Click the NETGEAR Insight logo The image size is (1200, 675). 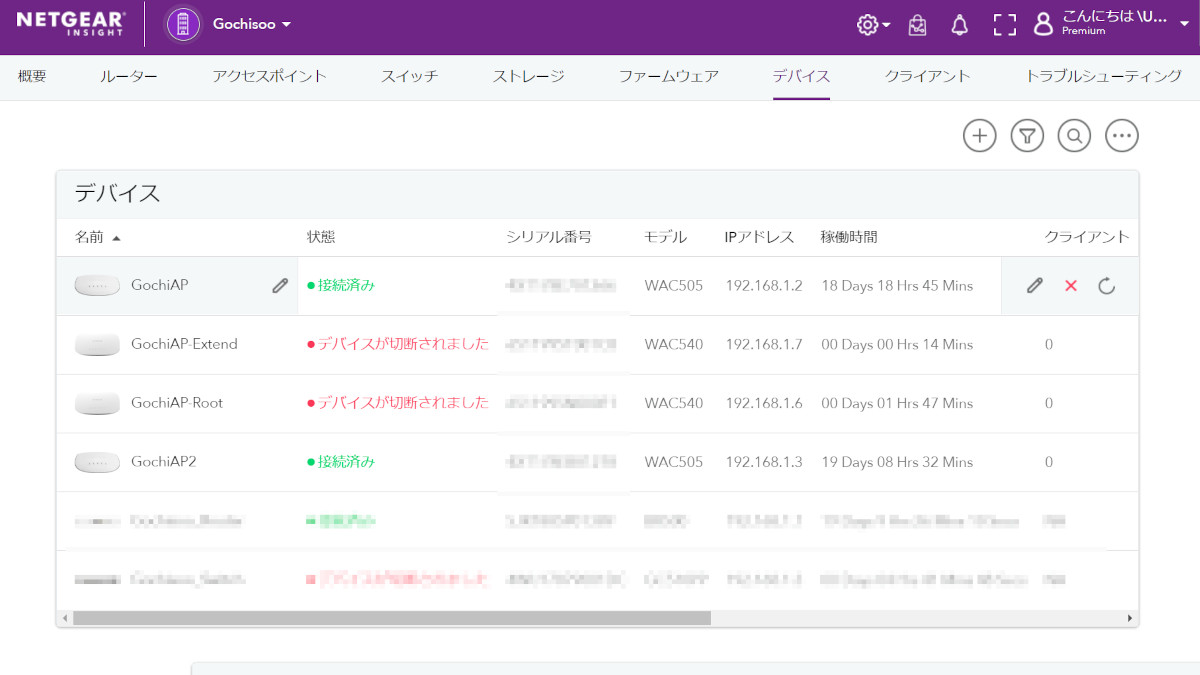tap(69, 24)
